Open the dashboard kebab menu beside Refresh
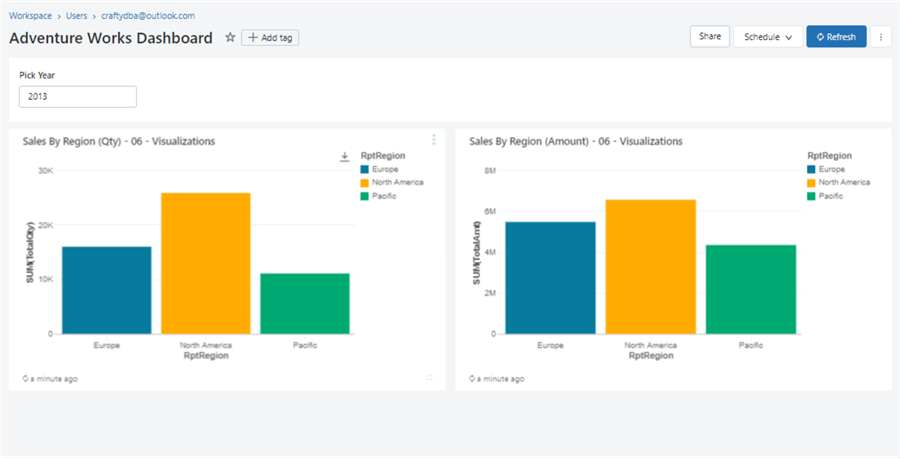 coord(881,37)
